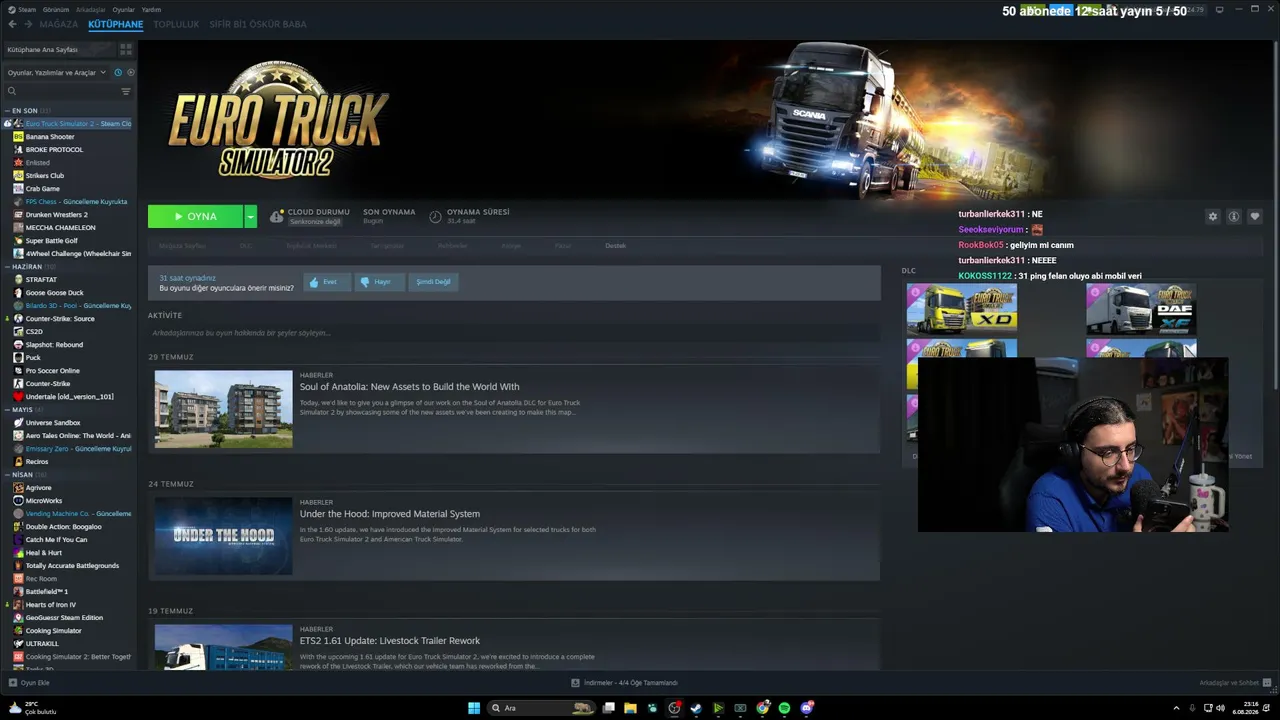1280x720 pixels.
Task: Switch to the TOPLULUK tab
Action: [176, 24]
